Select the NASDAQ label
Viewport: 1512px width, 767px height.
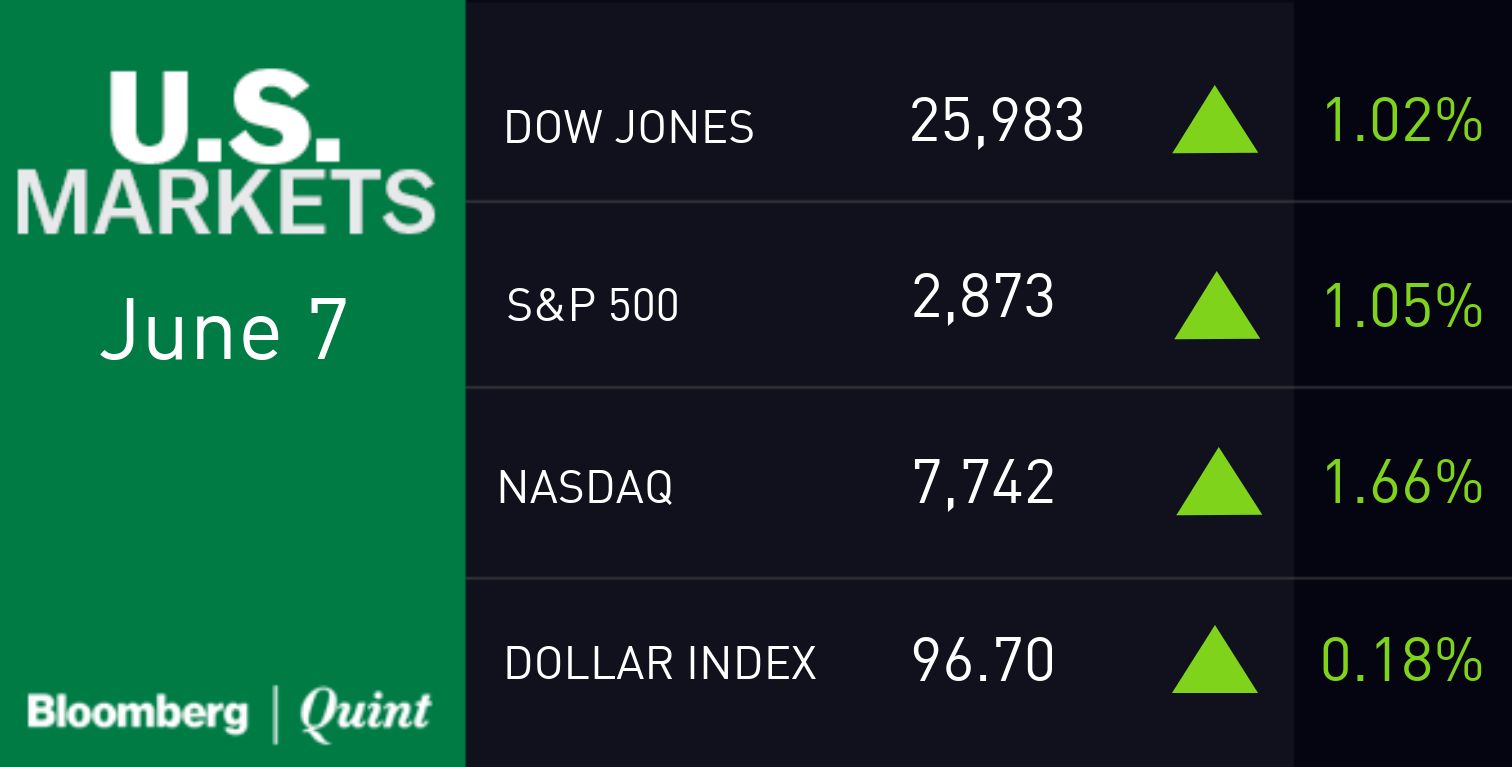585,487
